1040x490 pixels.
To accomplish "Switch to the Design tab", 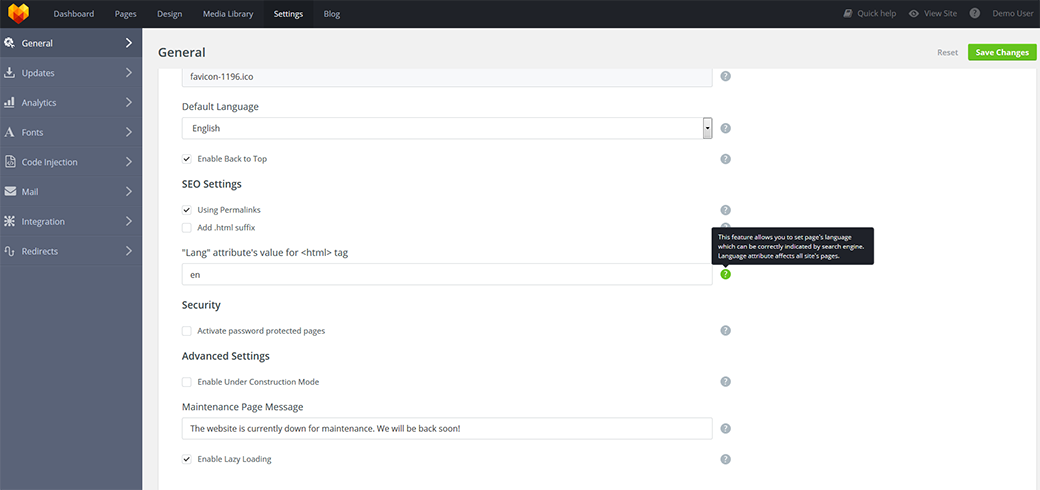I will (169, 14).
